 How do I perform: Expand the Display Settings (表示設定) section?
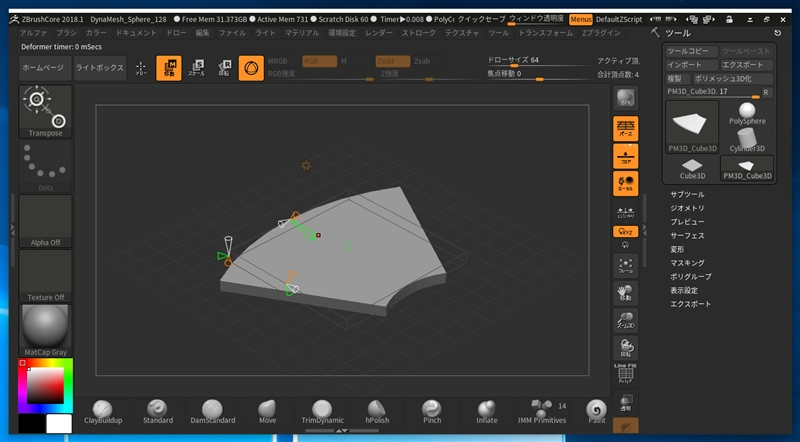[x=684, y=290]
